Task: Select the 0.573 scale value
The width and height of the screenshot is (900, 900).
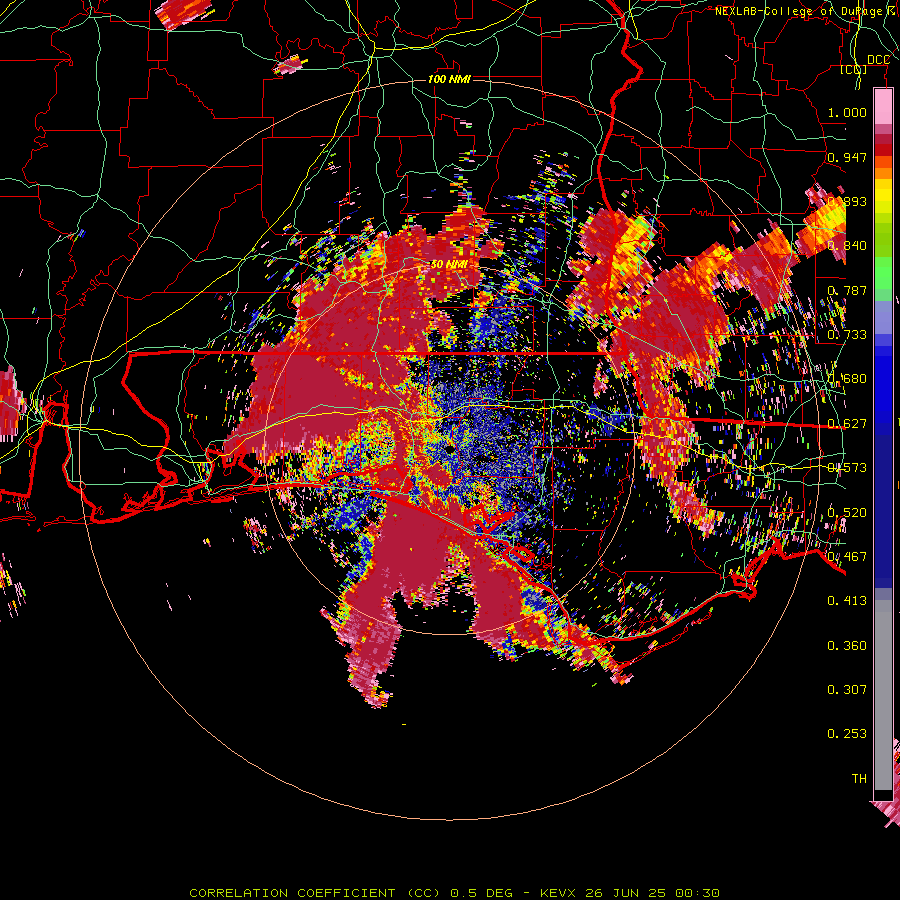Action: (847, 468)
